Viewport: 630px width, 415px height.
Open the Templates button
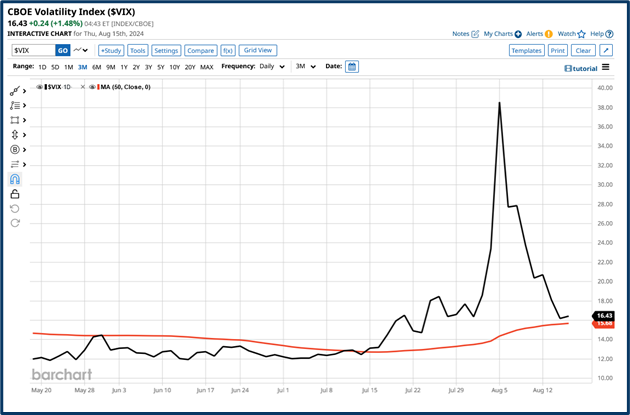tap(526, 51)
